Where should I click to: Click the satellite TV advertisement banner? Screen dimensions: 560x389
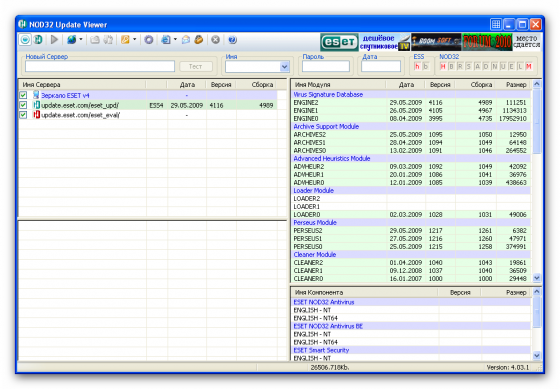pos(385,42)
